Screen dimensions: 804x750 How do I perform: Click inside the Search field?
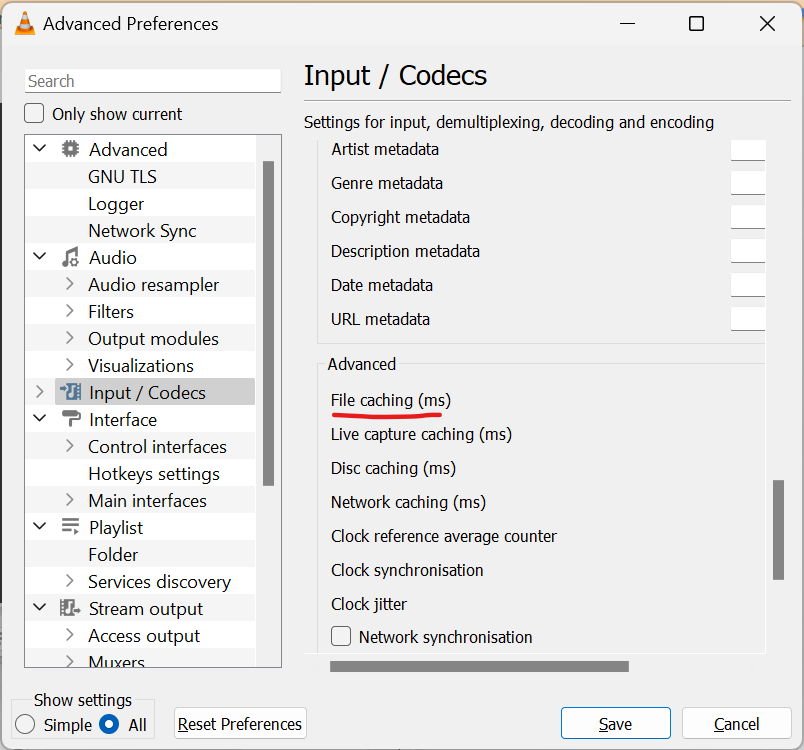click(152, 81)
